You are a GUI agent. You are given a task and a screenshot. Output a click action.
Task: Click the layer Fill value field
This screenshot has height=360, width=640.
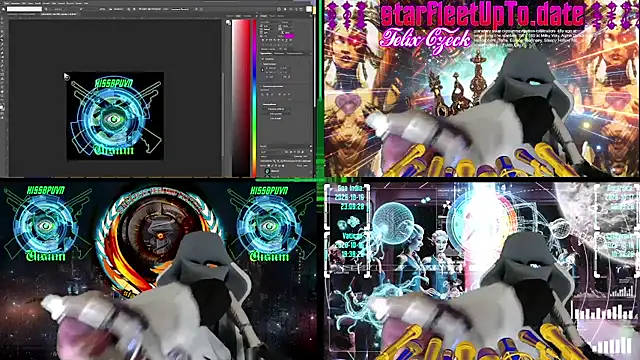click(x=306, y=165)
